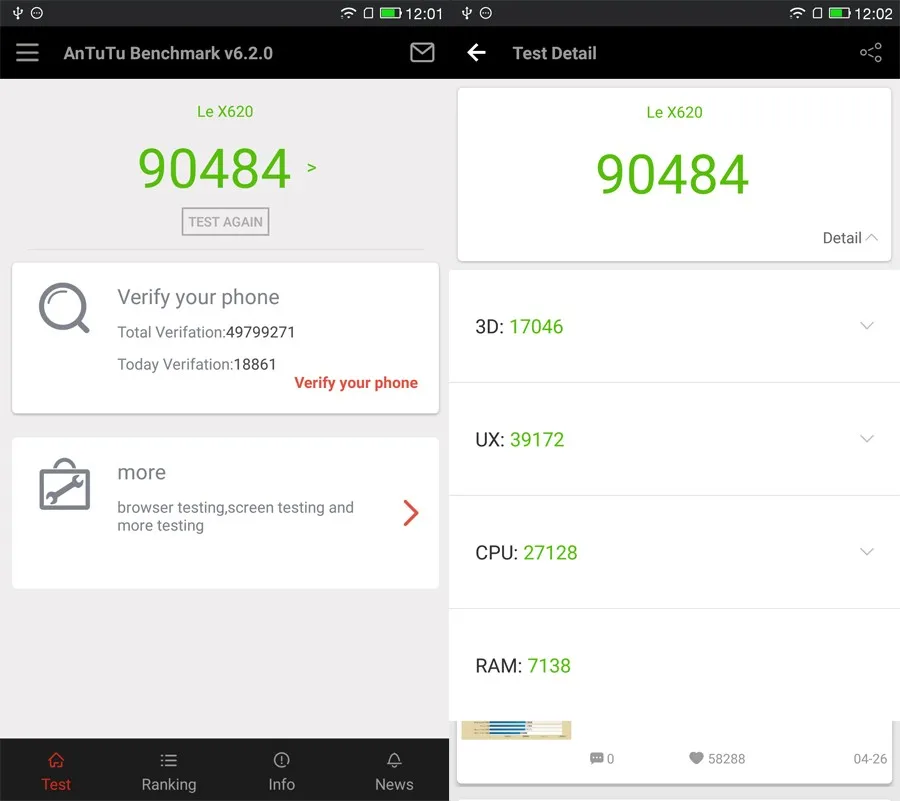Open score details via small green arrow
Image resolution: width=900 pixels, height=801 pixels.
(312, 168)
